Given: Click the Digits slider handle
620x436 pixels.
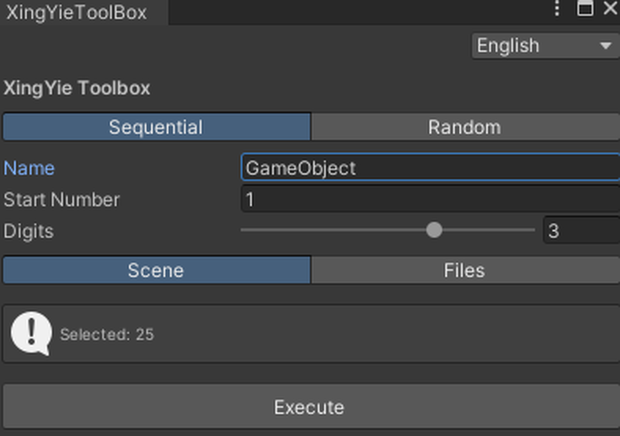Looking at the screenshot, I should tap(434, 230).
